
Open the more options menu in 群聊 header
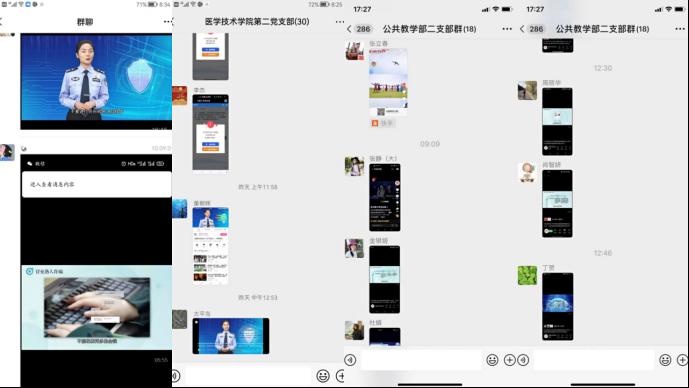[x=167, y=22]
